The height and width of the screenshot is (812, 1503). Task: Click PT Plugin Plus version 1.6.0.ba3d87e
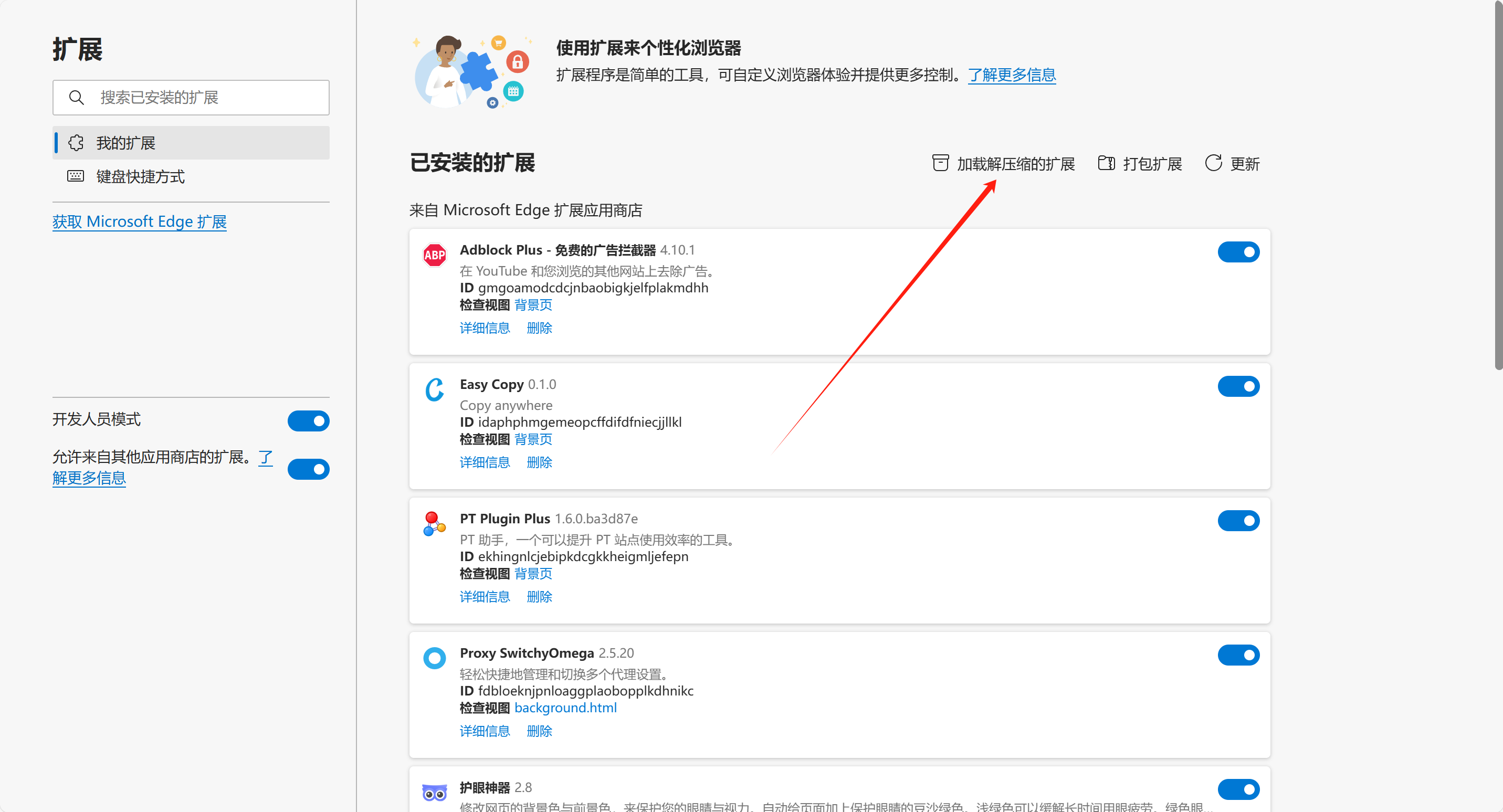[x=596, y=519]
